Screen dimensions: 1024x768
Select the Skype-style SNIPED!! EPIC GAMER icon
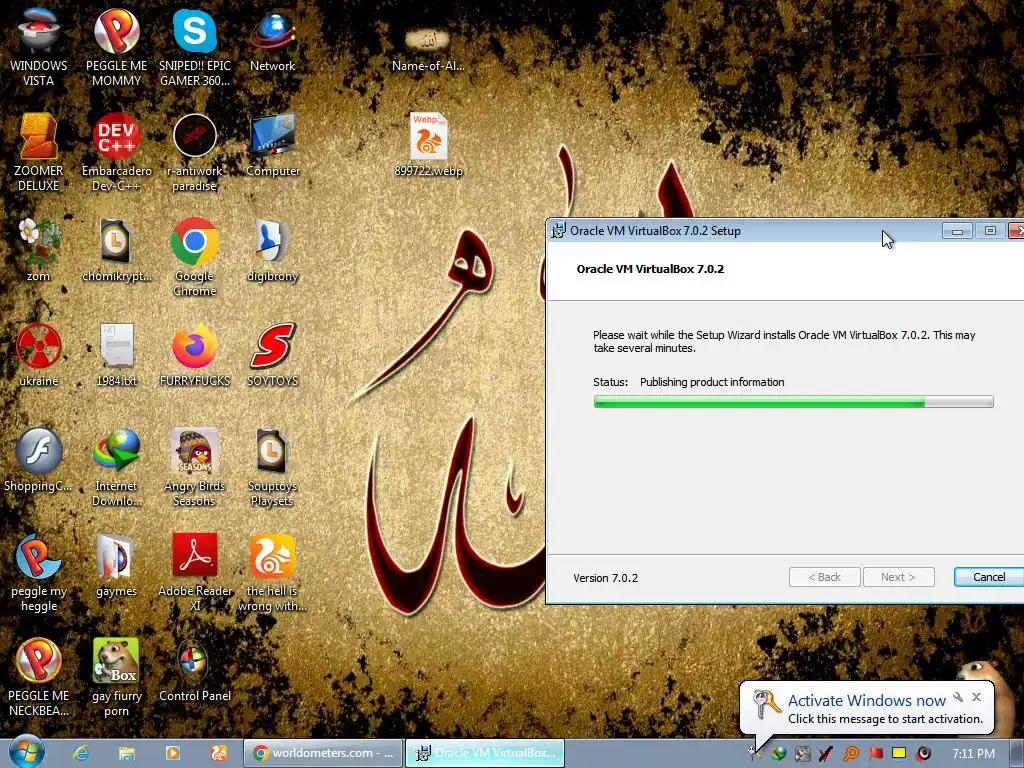(x=195, y=46)
